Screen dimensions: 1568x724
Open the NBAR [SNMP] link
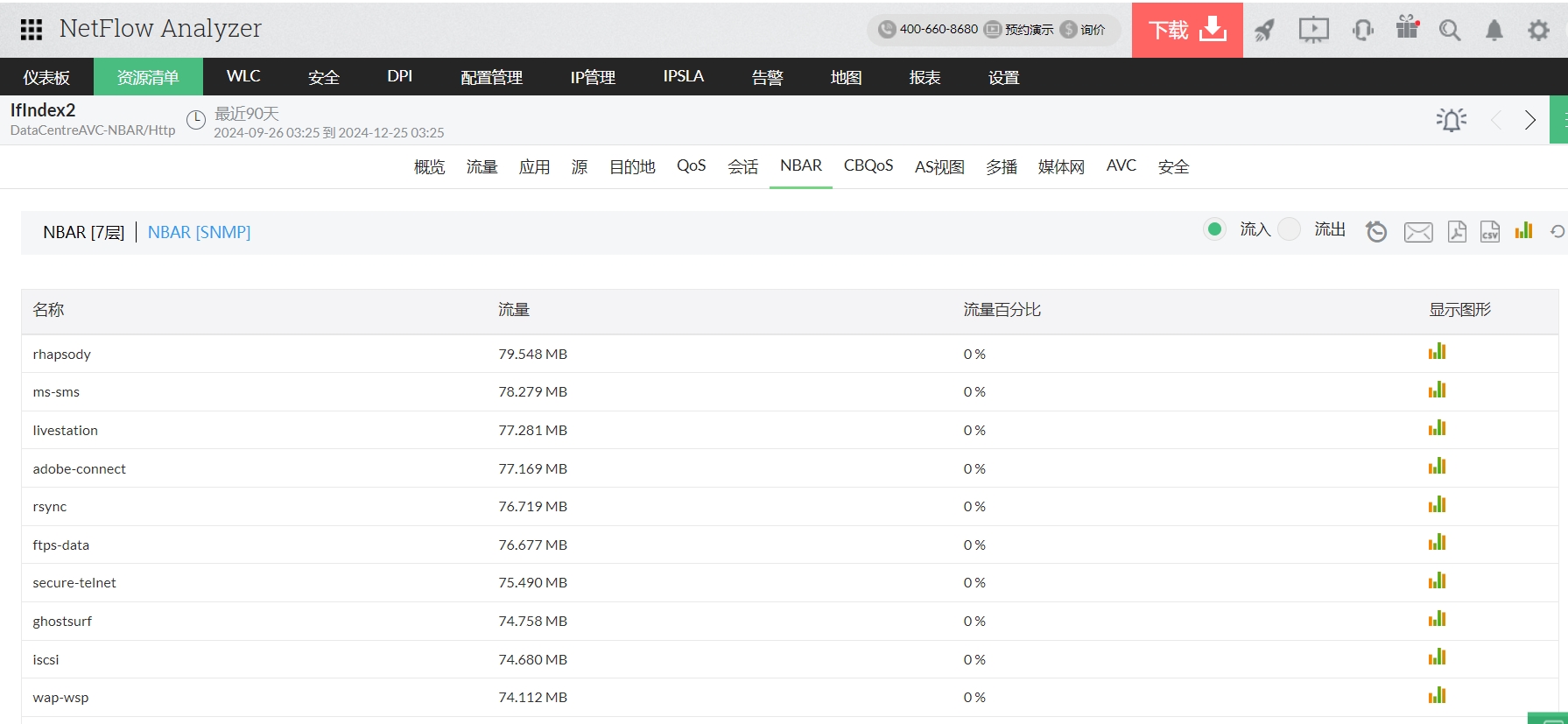[199, 232]
